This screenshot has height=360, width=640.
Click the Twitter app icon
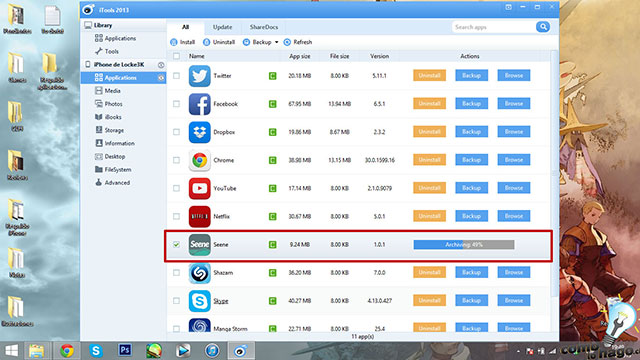[x=199, y=76]
